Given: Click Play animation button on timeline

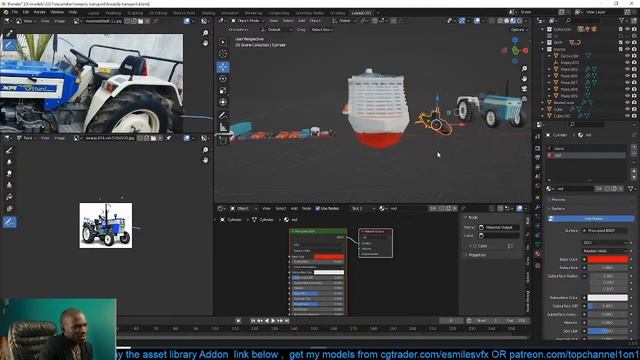Looking at the screenshot, I should pos(273,321).
